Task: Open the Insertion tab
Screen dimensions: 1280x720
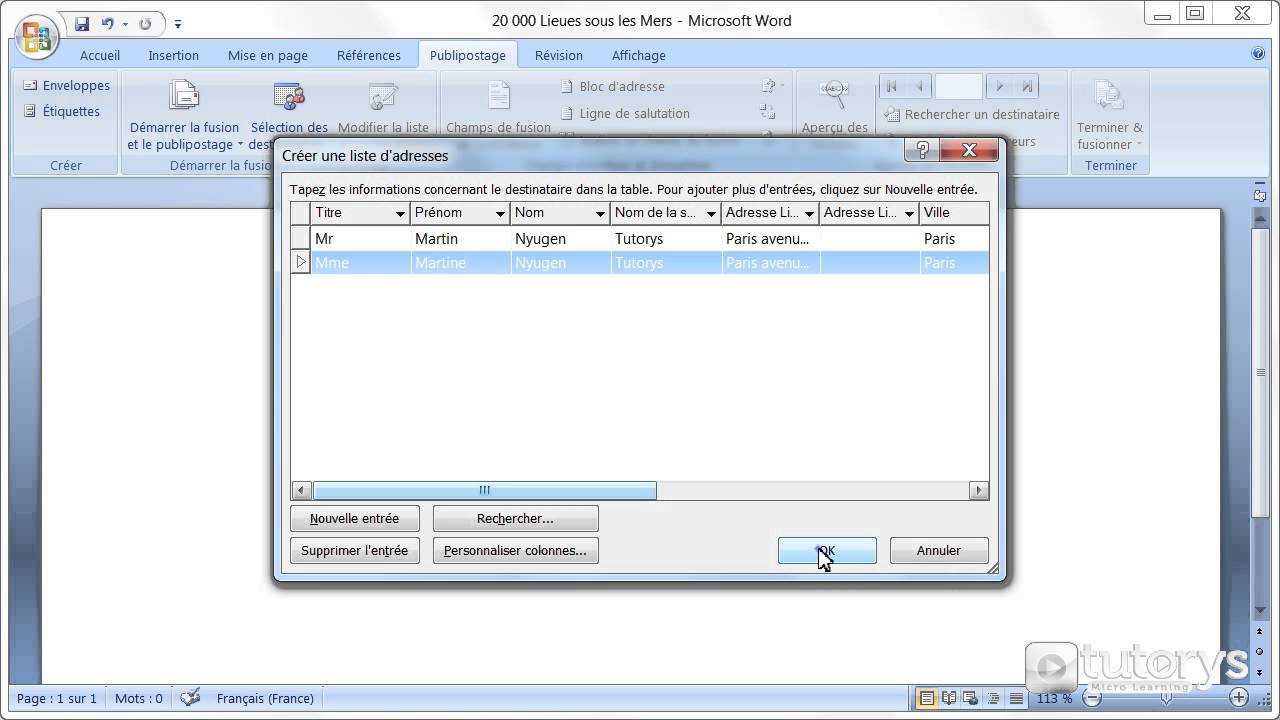Action: click(x=174, y=55)
